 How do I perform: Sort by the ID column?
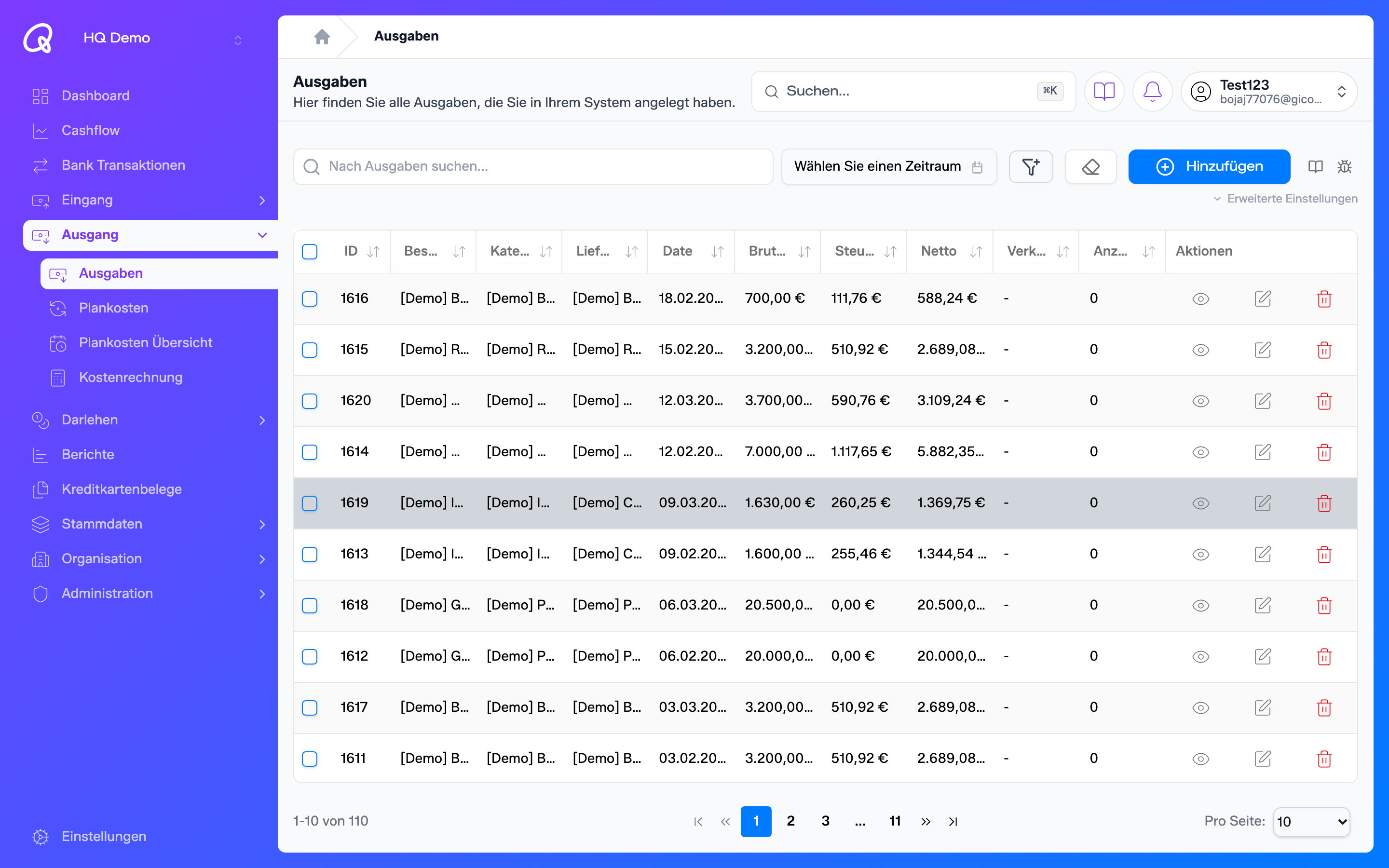[374, 251]
